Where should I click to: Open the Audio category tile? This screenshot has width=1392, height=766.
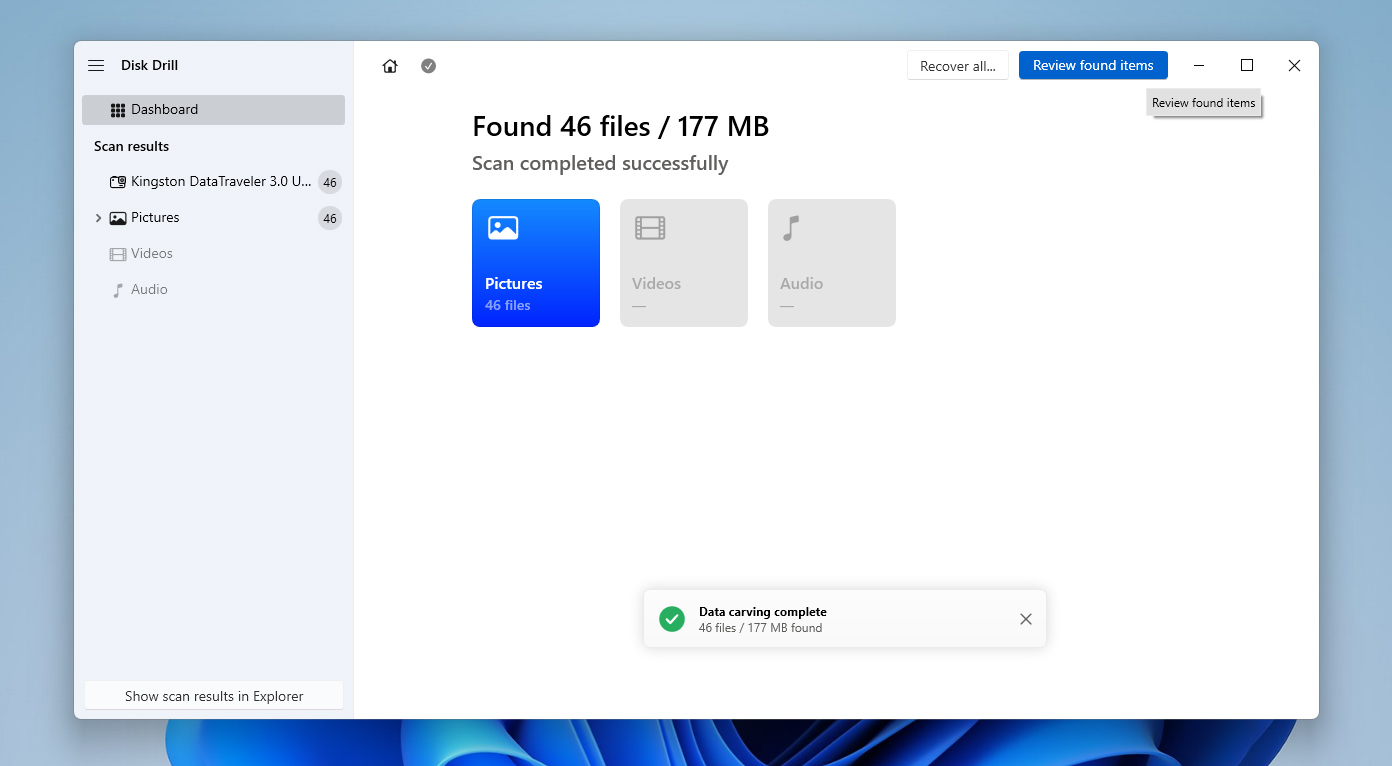pyautogui.click(x=832, y=263)
